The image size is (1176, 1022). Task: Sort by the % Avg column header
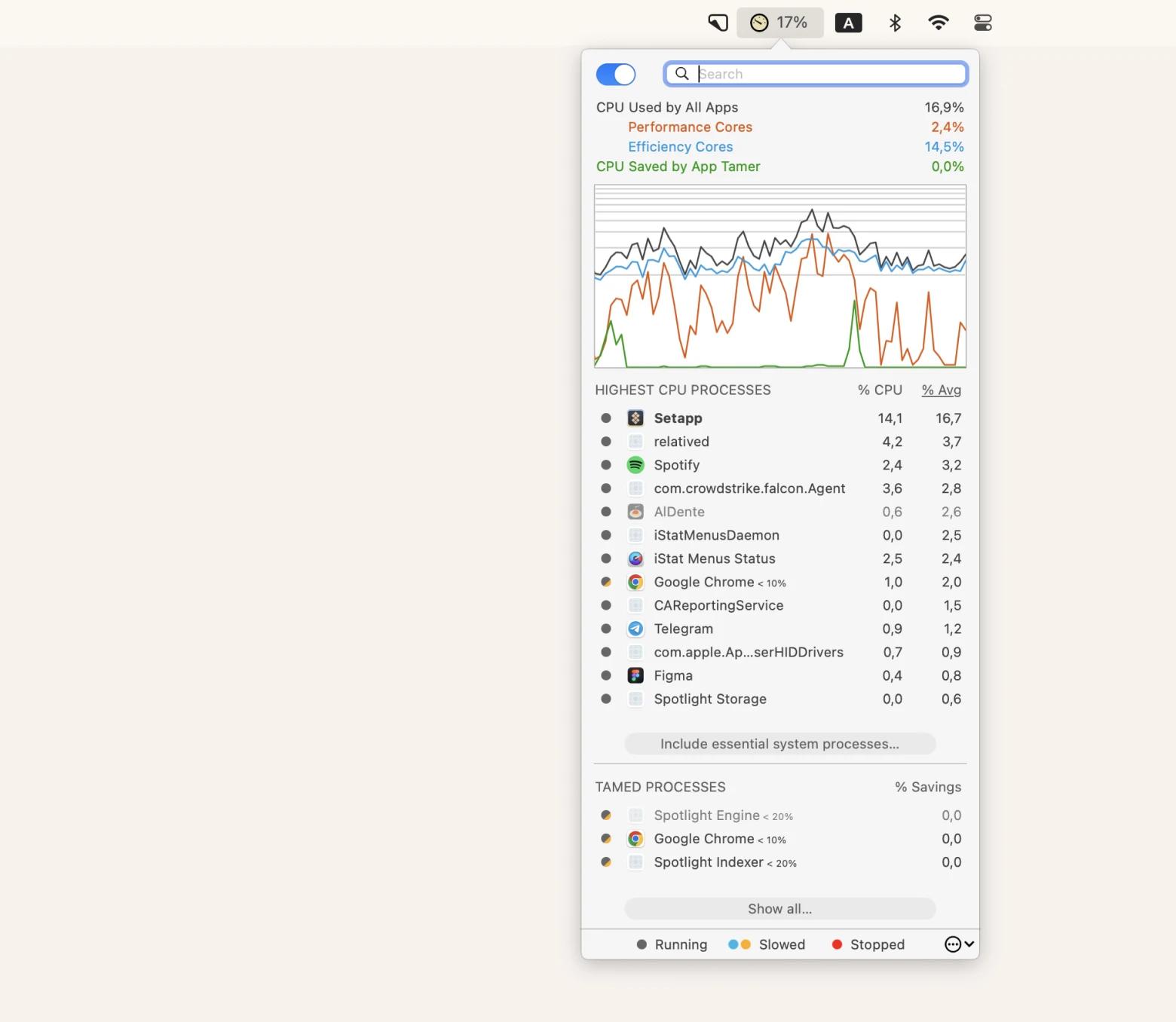(941, 390)
